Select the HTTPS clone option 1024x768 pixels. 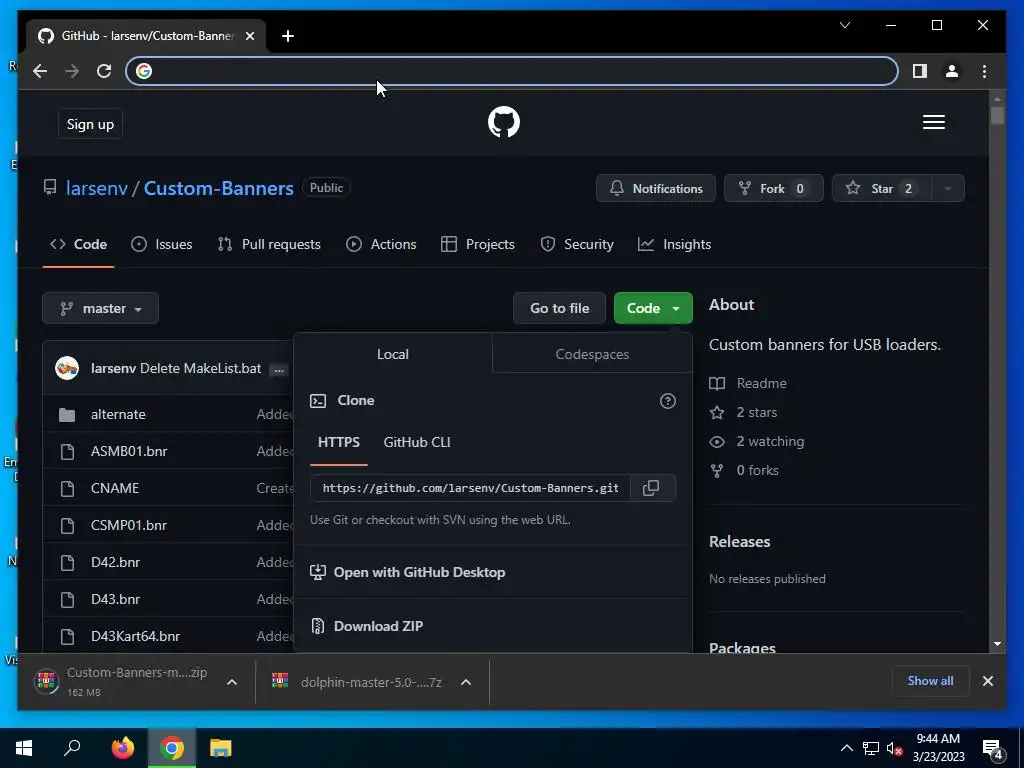338,442
